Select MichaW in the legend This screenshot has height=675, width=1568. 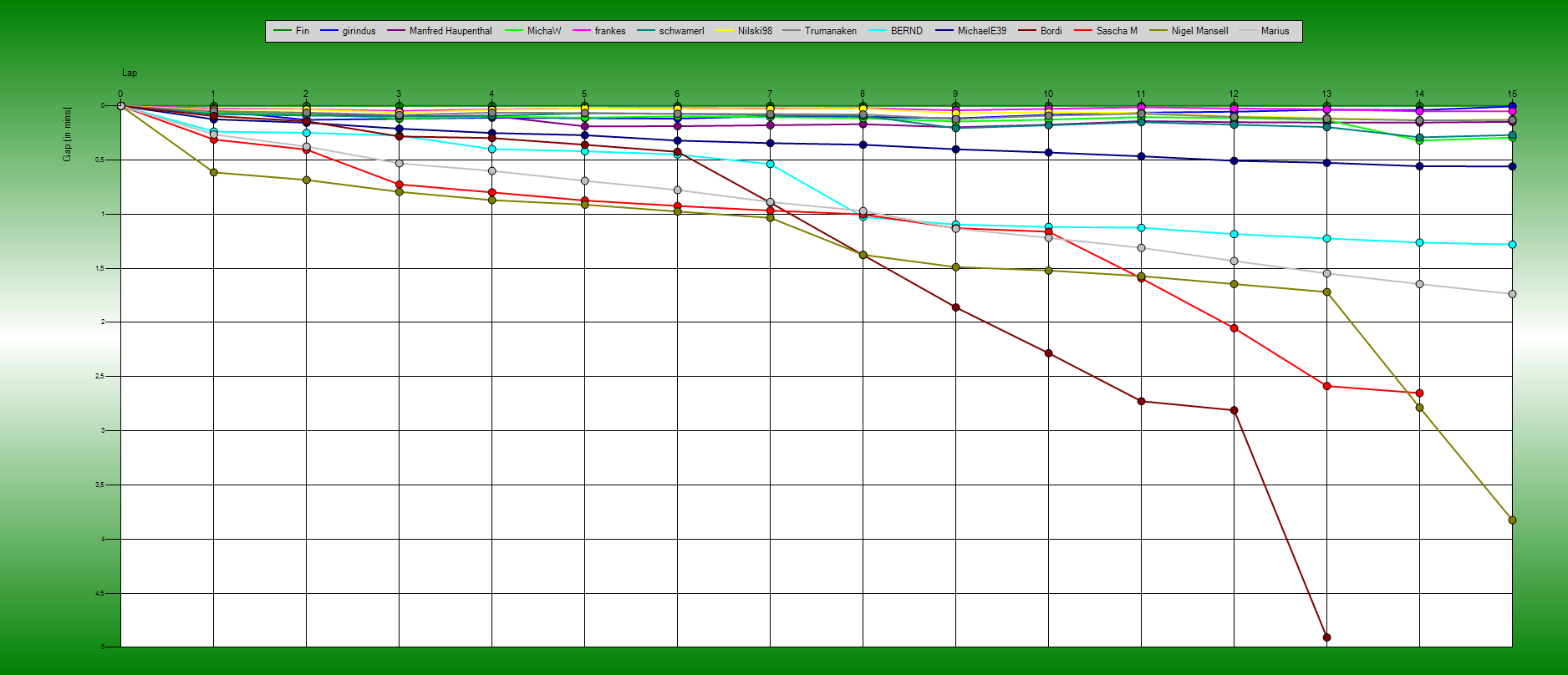point(533,31)
